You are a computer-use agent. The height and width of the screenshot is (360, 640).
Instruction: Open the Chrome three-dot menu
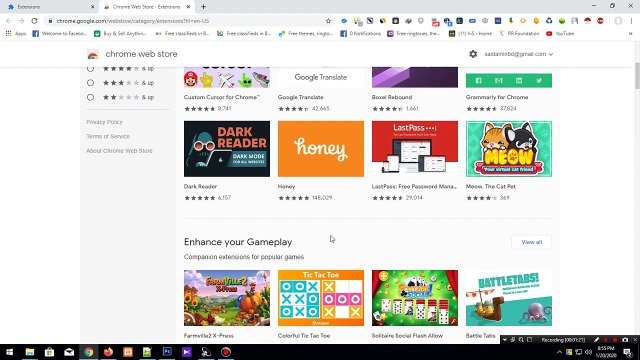click(x=631, y=21)
